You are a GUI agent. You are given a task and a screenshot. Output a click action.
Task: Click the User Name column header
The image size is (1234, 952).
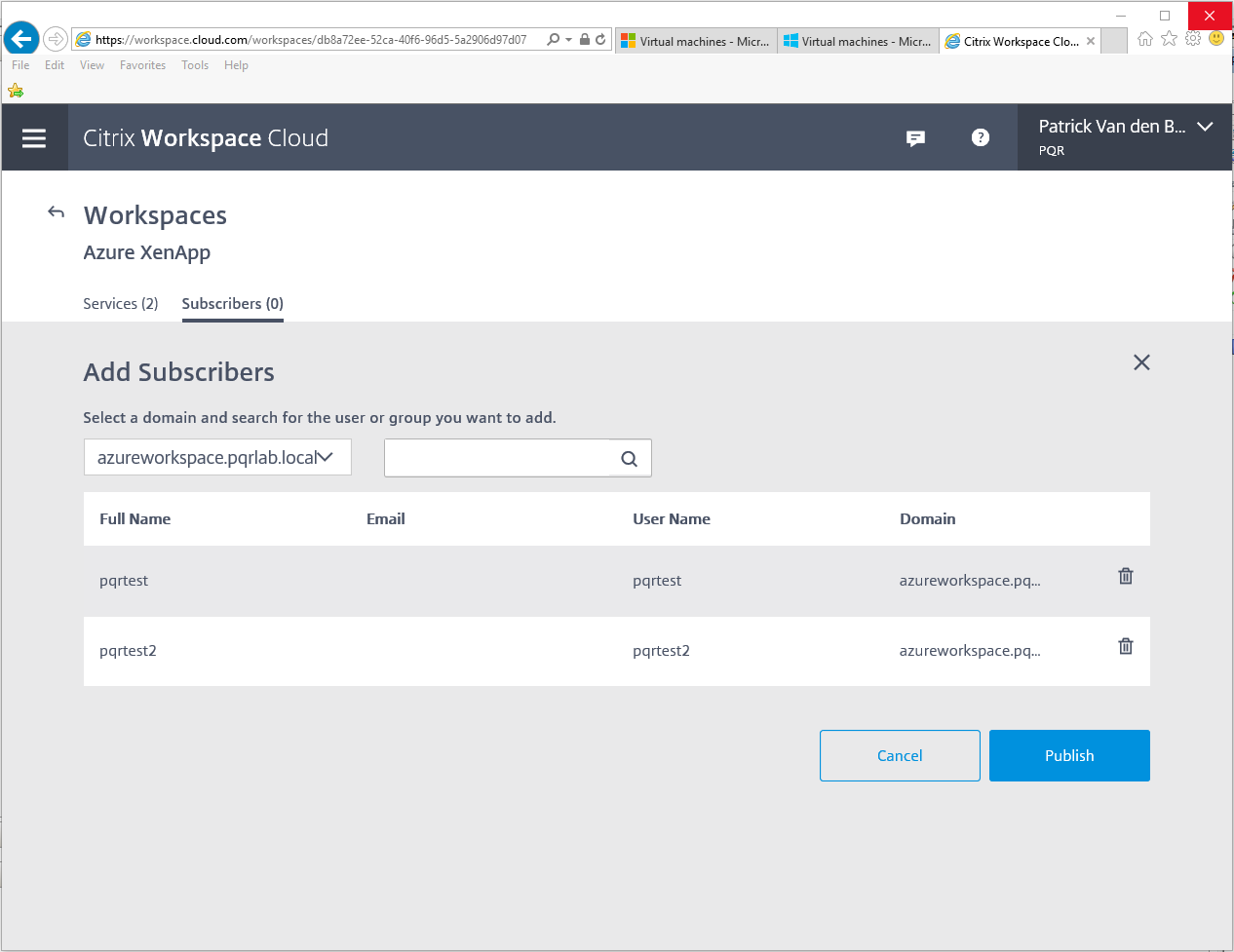672,518
